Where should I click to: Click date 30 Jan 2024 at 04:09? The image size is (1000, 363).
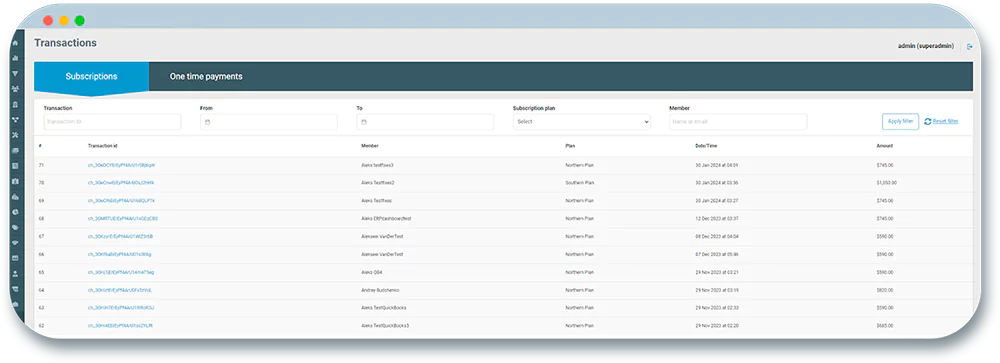(716, 165)
